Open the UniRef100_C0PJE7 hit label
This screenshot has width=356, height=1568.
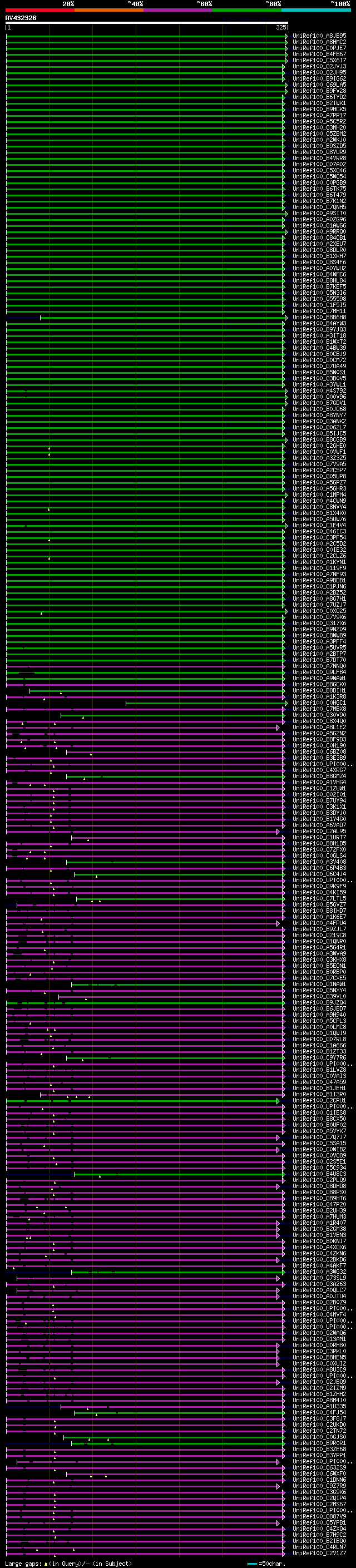click(x=319, y=48)
